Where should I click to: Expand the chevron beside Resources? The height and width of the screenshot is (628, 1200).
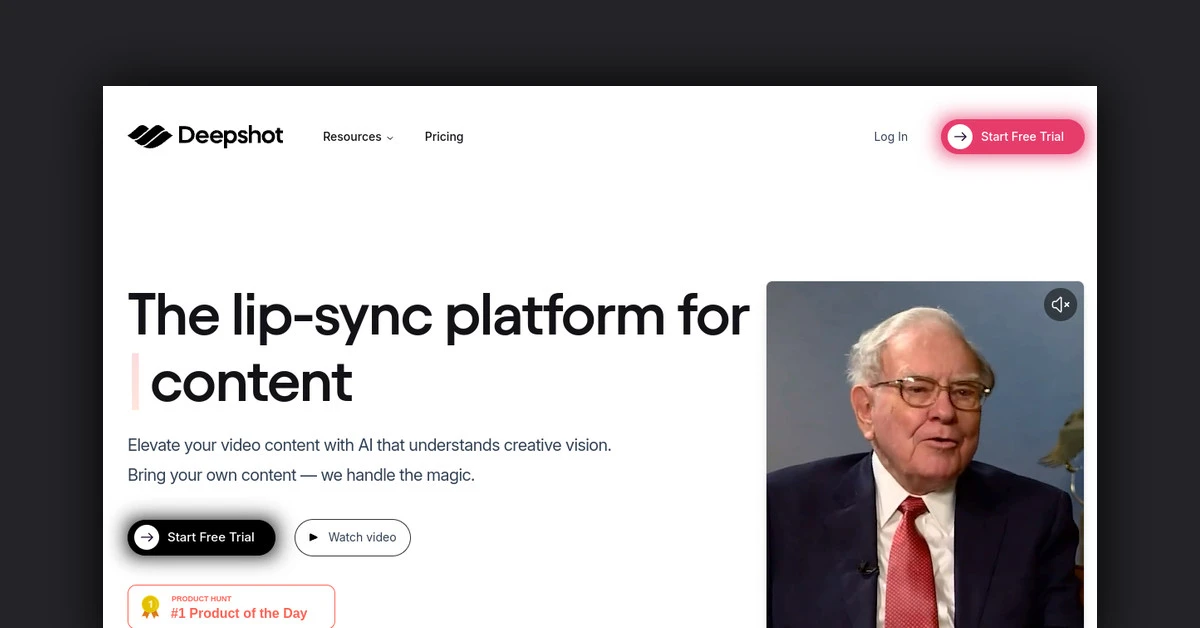click(390, 138)
